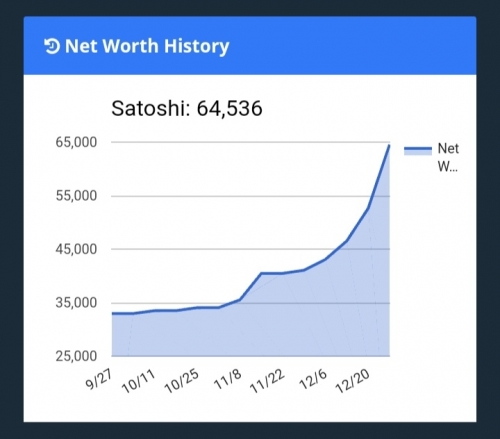
Task: Select the 12/6 date on x-axis
Action: tap(313, 379)
